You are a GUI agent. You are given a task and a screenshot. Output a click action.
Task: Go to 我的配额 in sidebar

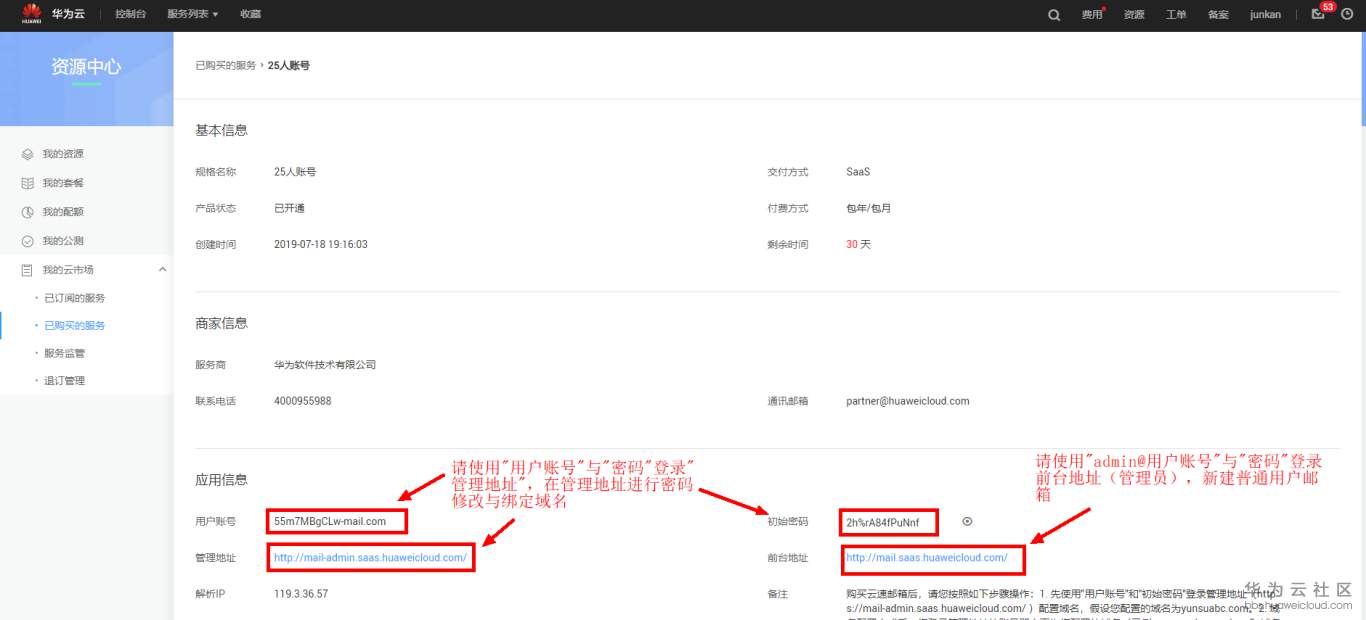(x=63, y=212)
